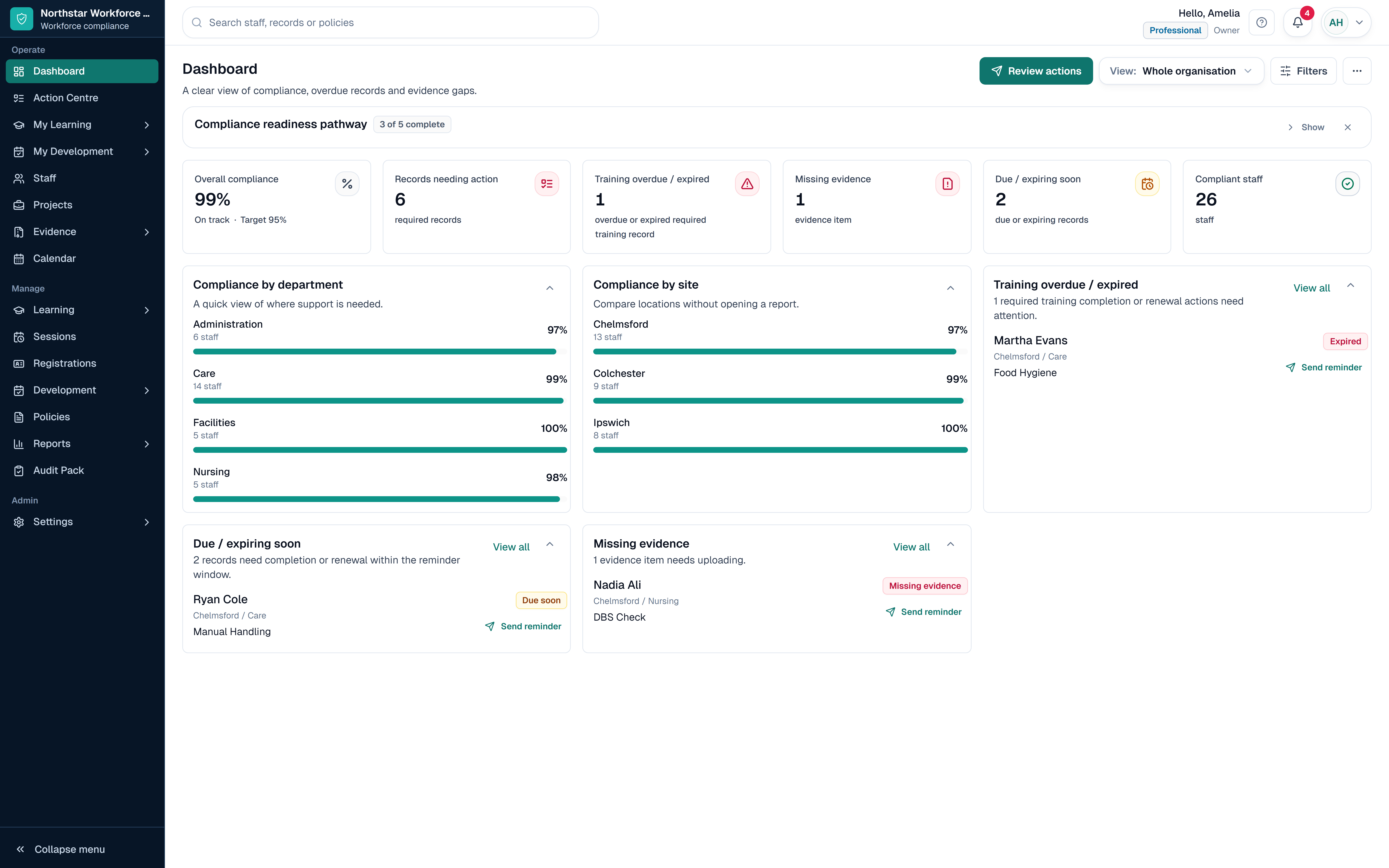Click the search magnifier icon
1389x868 pixels.
(x=197, y=22)
